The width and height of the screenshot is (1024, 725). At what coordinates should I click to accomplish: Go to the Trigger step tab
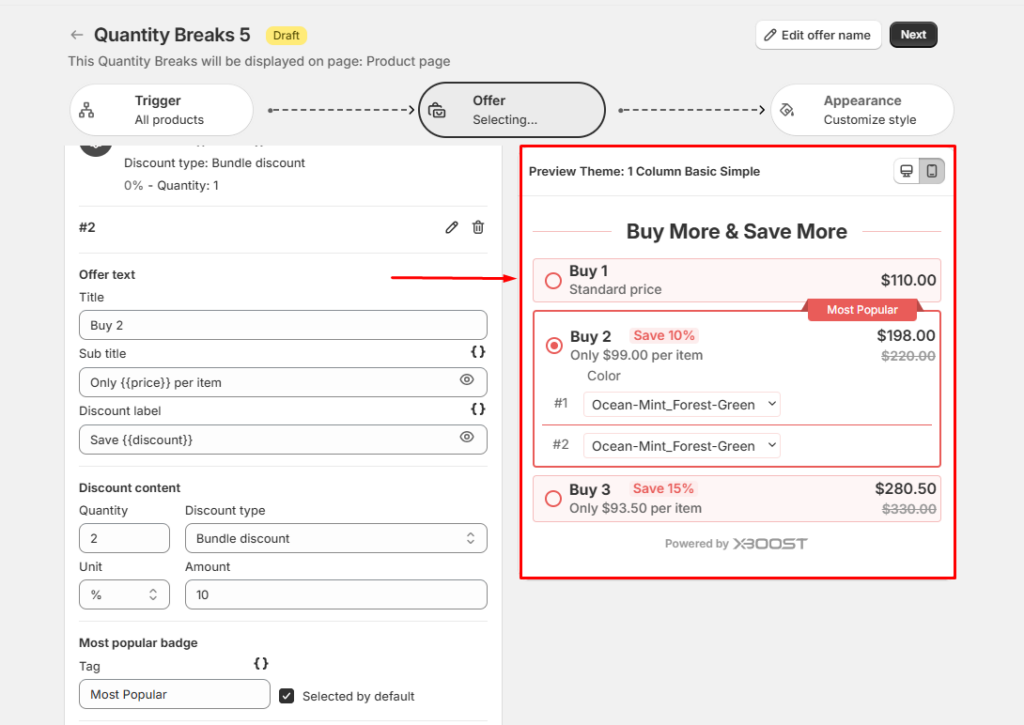(161, 110)
